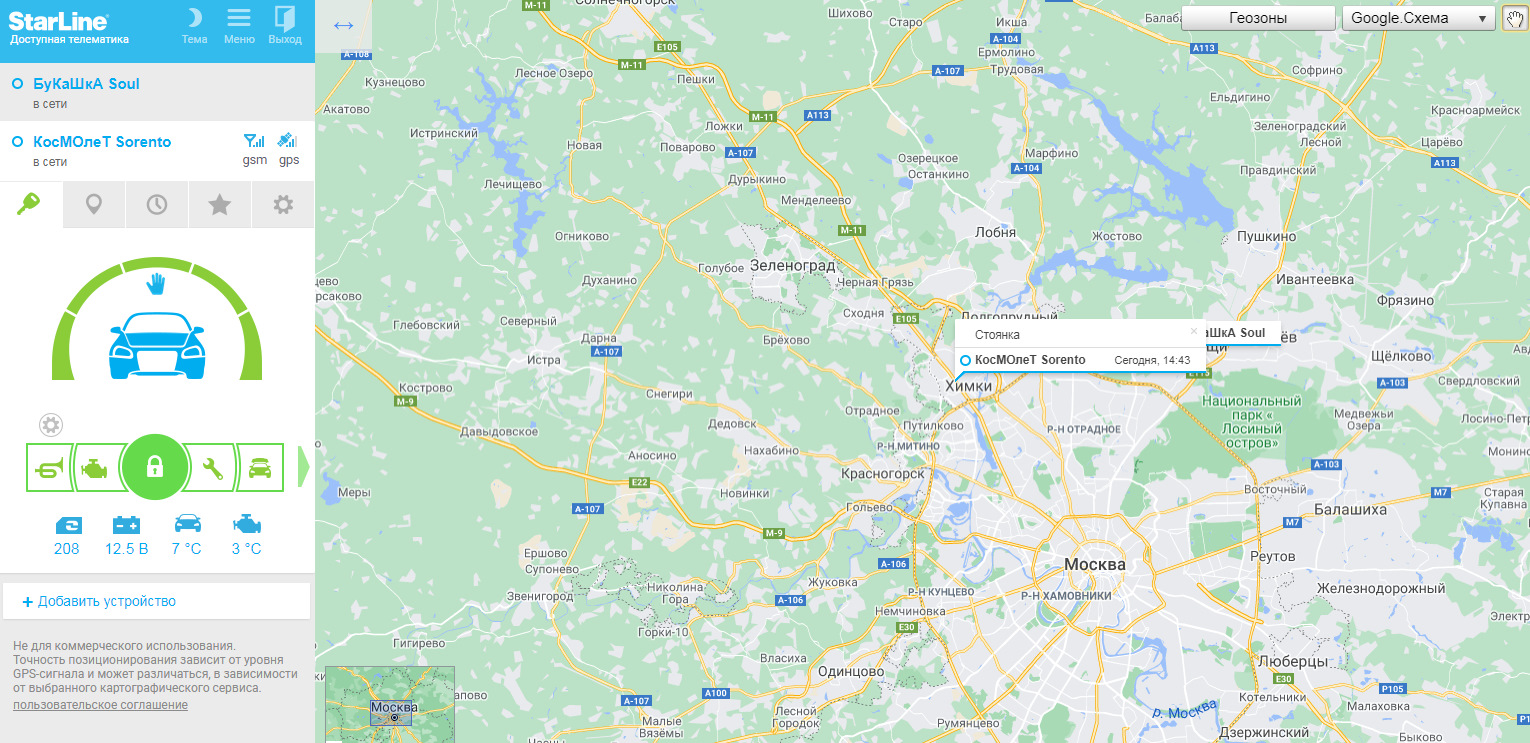Screen dimensions: 1530x743
Task: Click the Геозоны button
Action: tap(1258, 18)
